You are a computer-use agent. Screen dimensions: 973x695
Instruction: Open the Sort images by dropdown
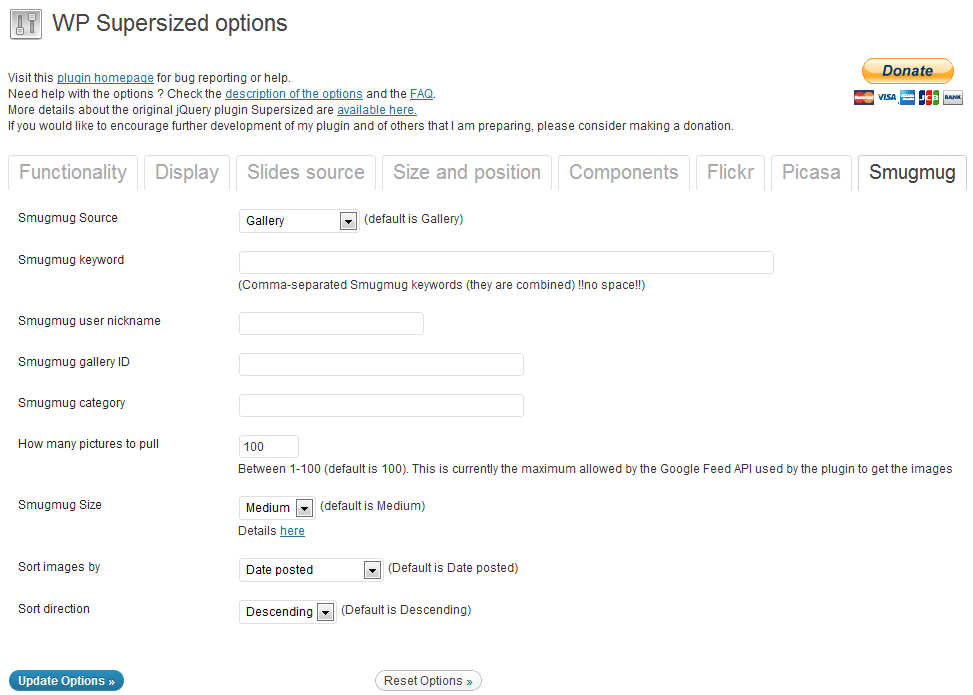pyautogui.click(x=311, y=570)
